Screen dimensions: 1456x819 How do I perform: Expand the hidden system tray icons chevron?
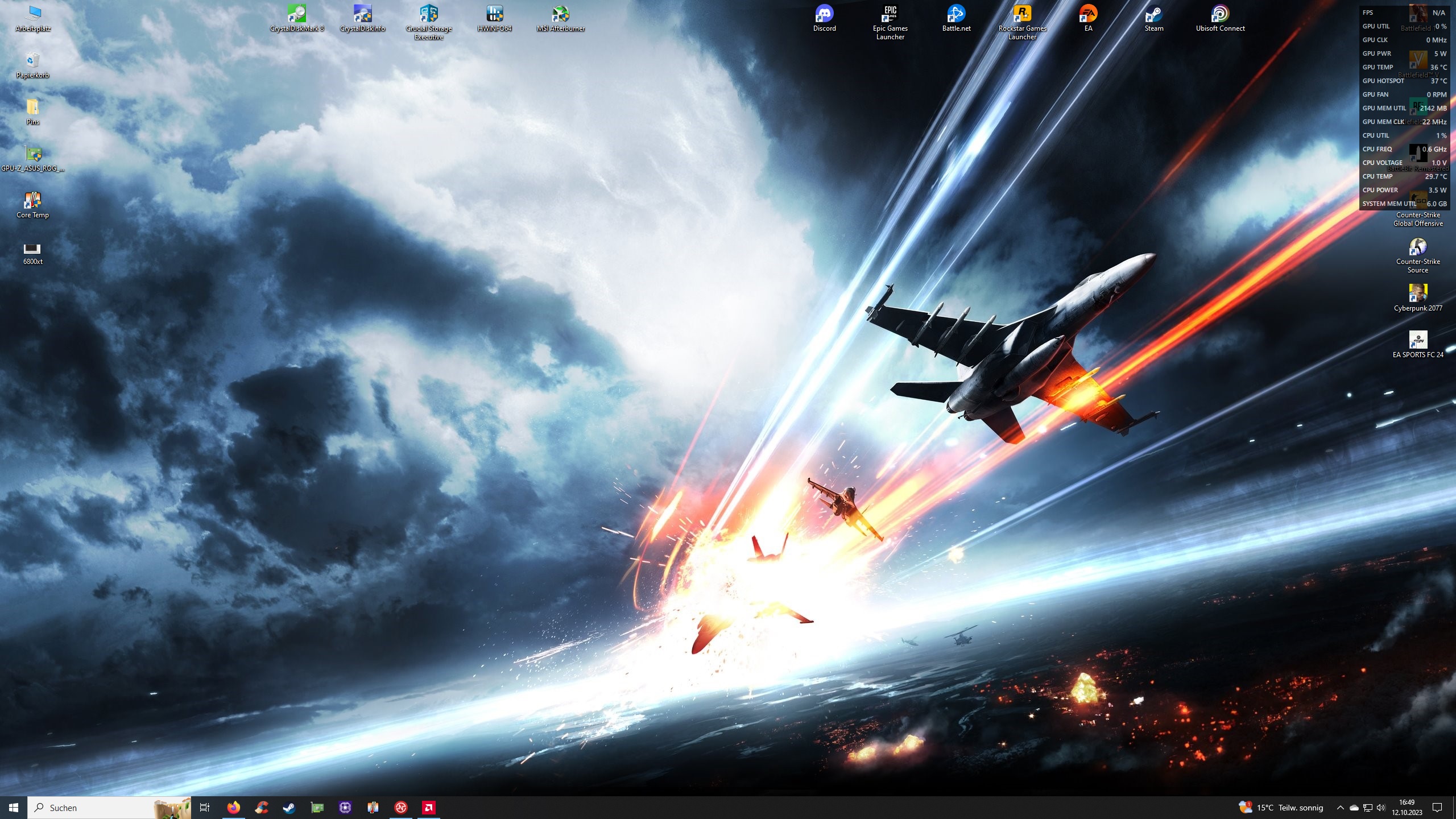click(1340, 808)
